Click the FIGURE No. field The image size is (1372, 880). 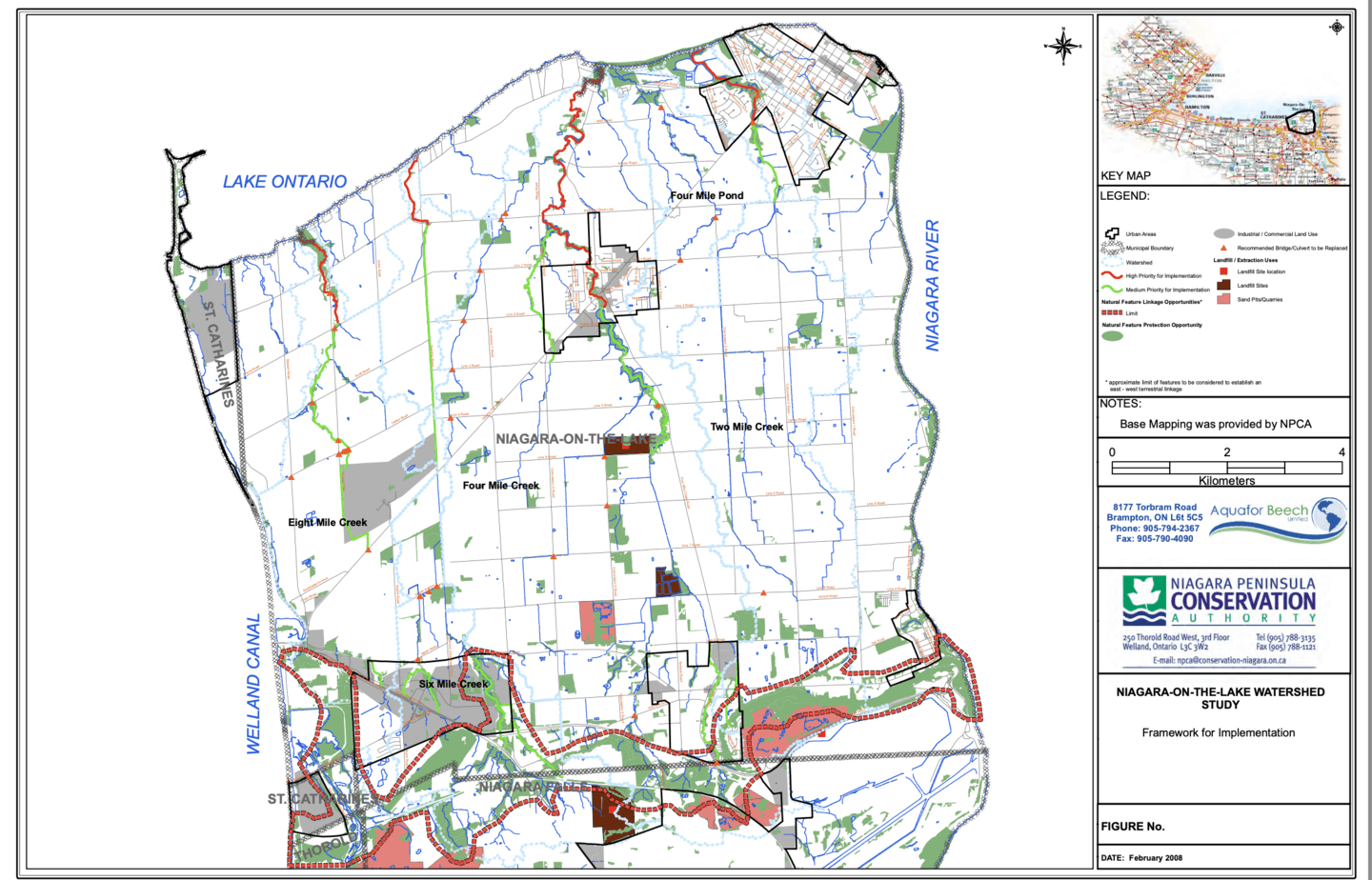(1133, 827)
